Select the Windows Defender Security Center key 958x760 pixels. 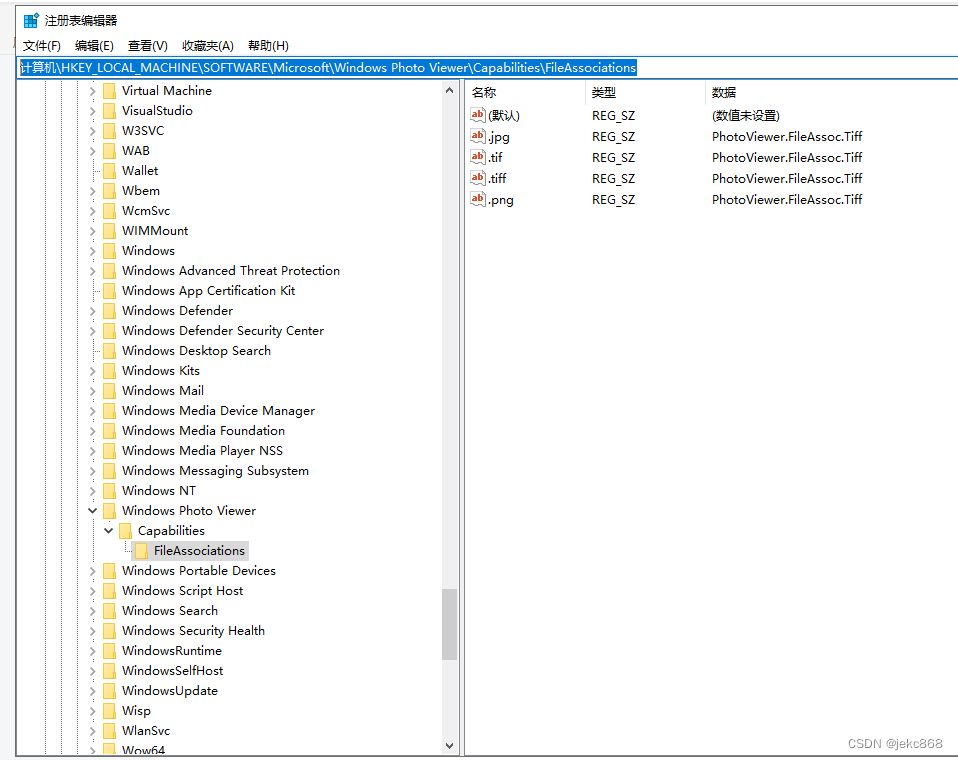(223, 331)
